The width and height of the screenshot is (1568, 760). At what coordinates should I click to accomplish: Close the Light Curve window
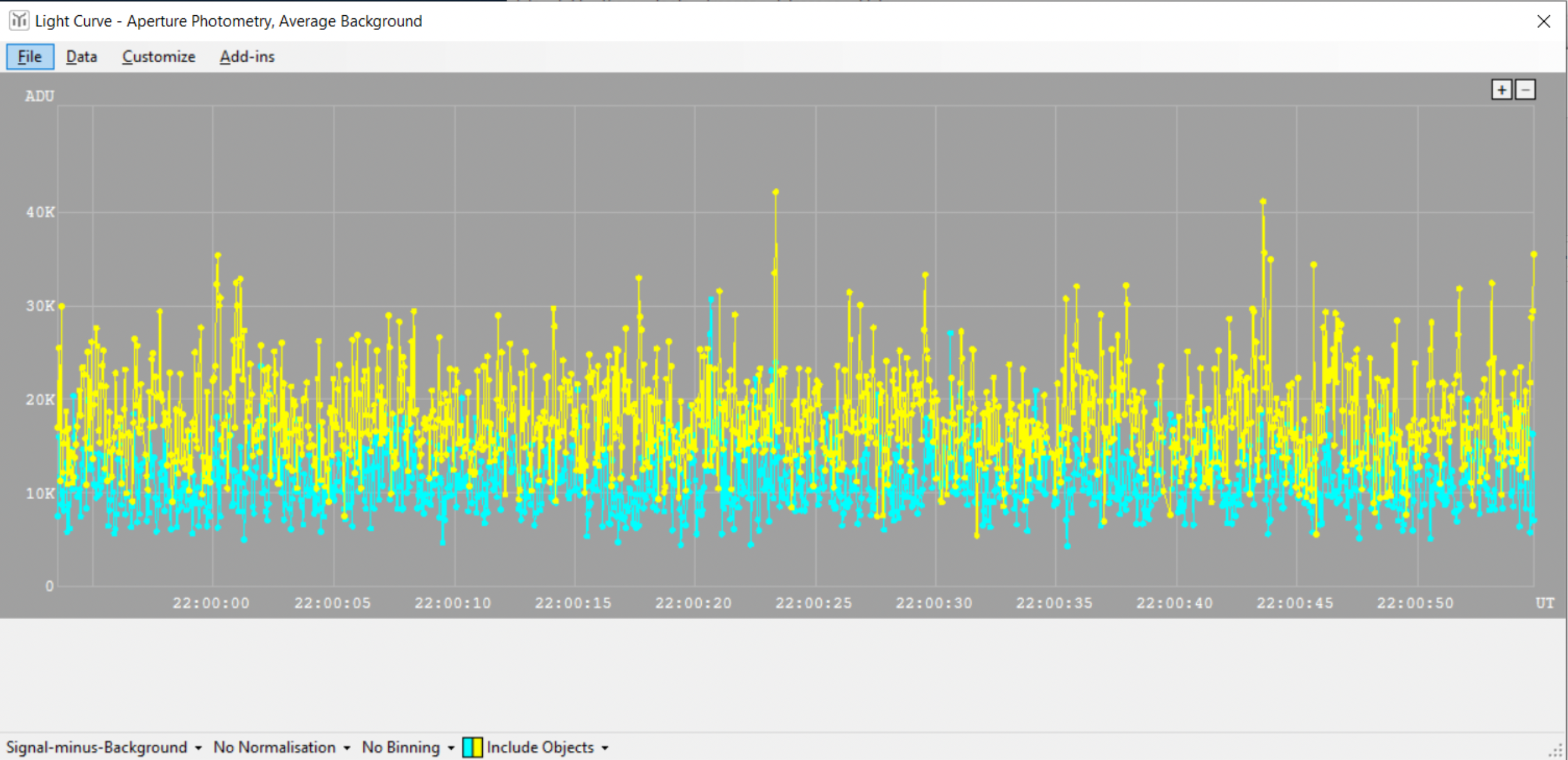(1544, 21)
